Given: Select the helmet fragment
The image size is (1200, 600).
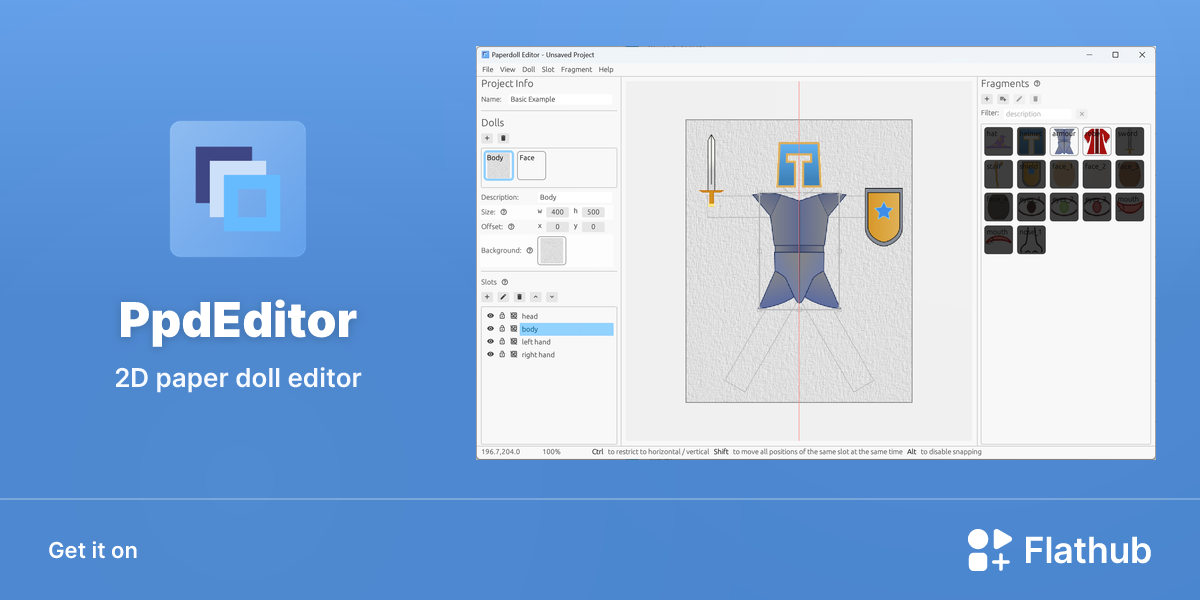Looking at the screenshot, I should pyautogui.click(x=1032, y=142).
